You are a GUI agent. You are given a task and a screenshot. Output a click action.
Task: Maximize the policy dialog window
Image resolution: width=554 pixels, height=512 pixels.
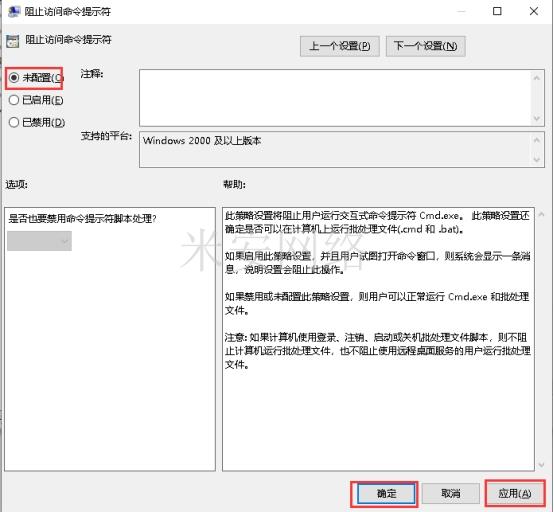coord(497,11)
